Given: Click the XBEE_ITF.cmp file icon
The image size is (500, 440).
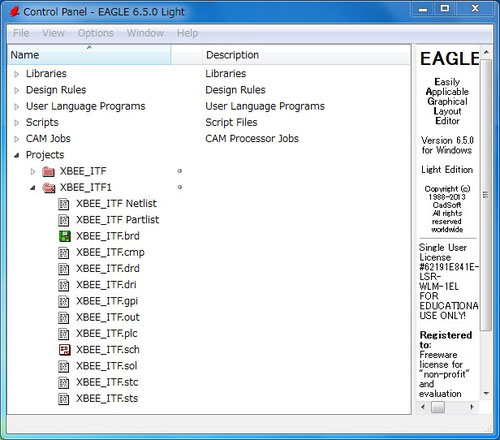Looking at the screenshot, I should (64, 253).
